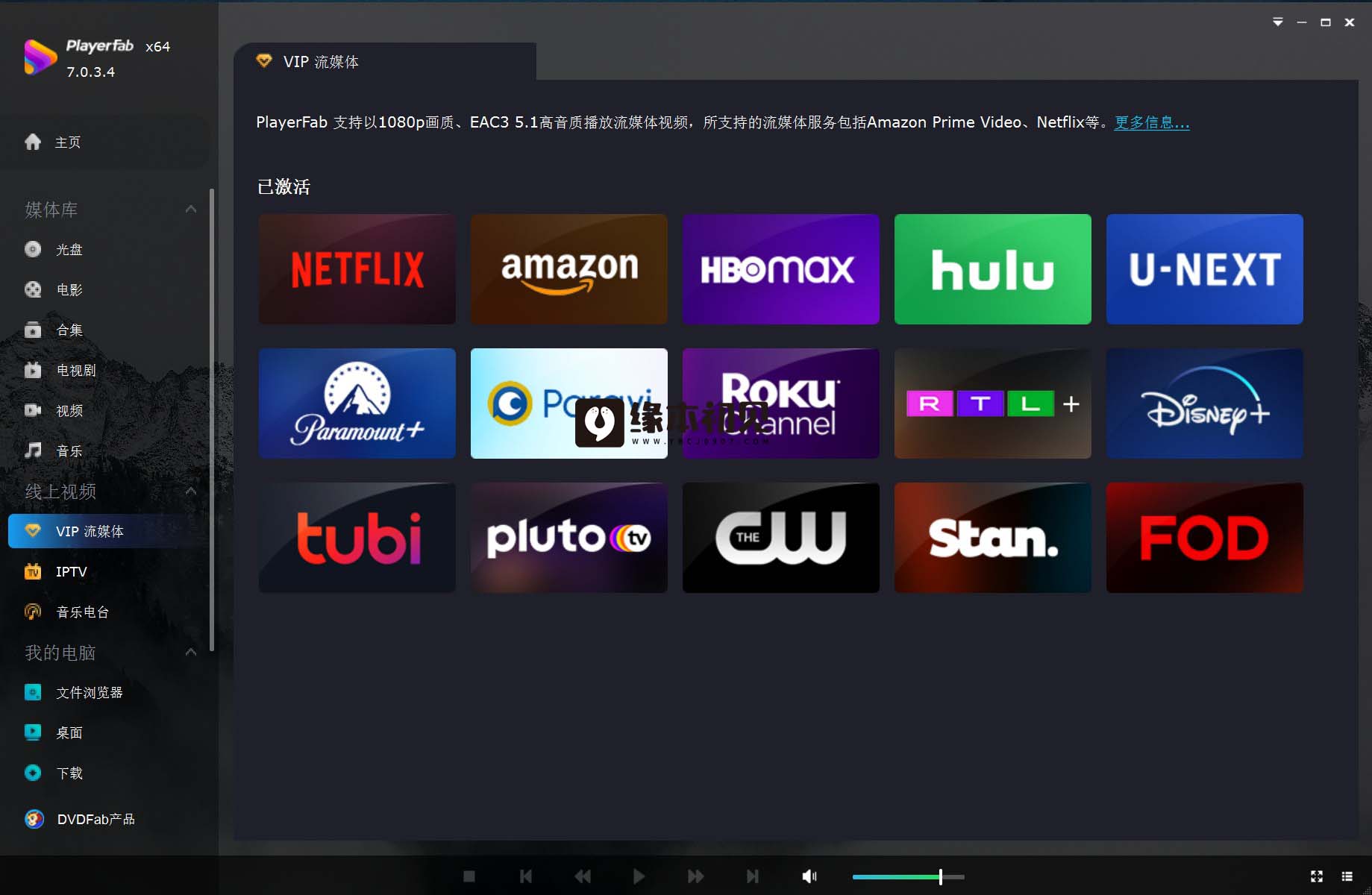Adjust the volume slider

pyautogui.click(x=908, y=877)
